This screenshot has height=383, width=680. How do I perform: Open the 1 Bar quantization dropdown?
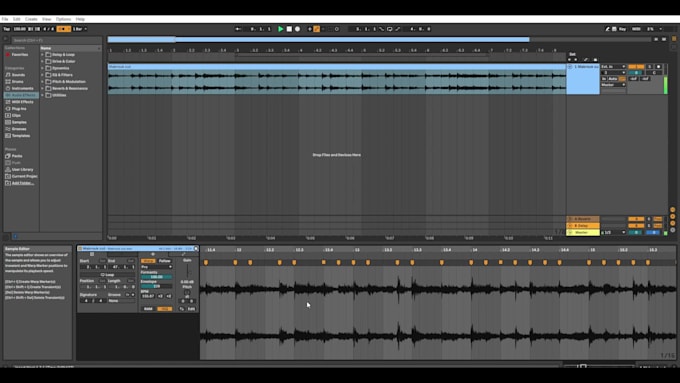point(80,29)
